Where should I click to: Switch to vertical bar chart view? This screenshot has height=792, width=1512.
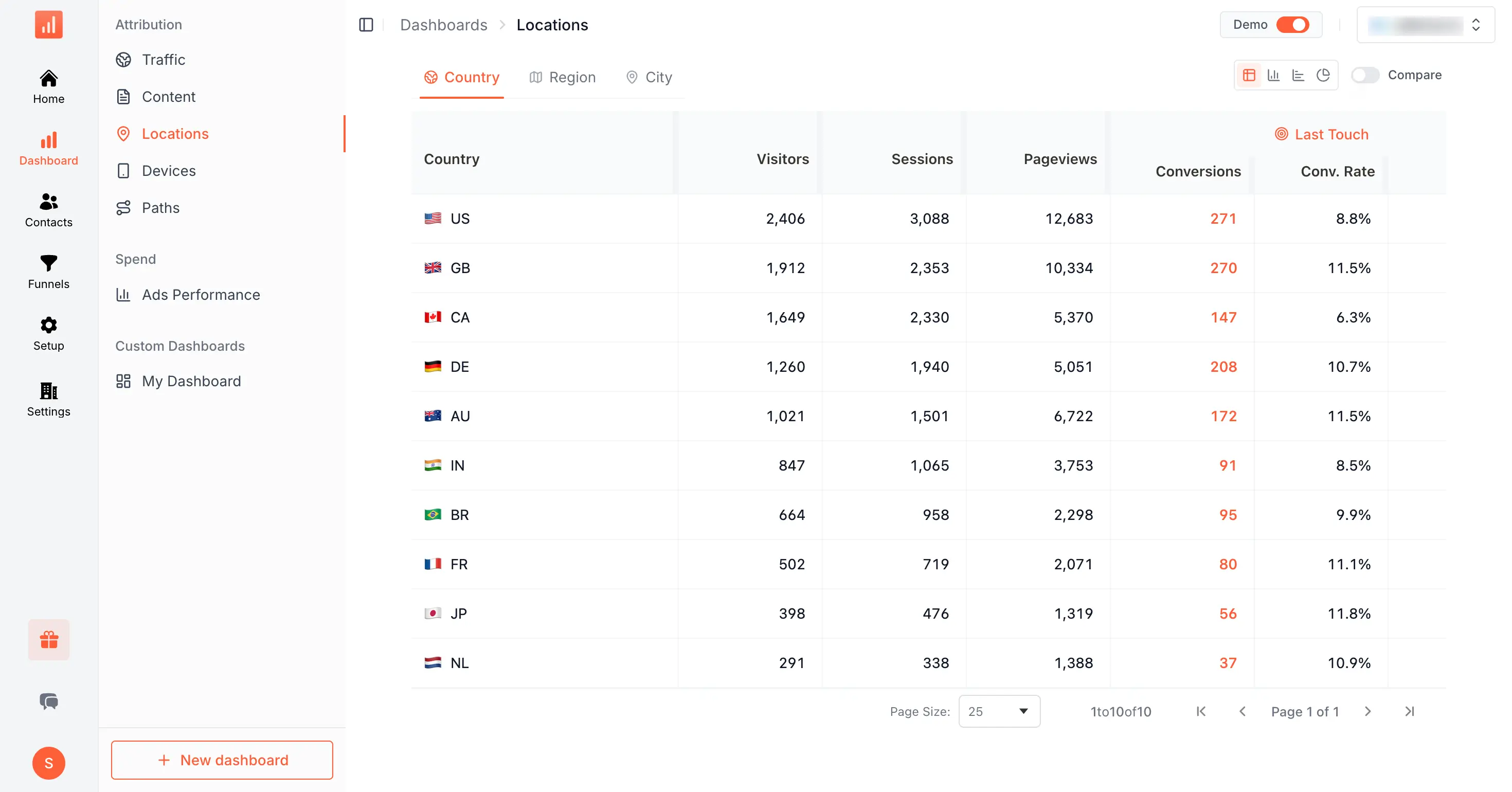pyautogui.click(x=1274, y=75)
